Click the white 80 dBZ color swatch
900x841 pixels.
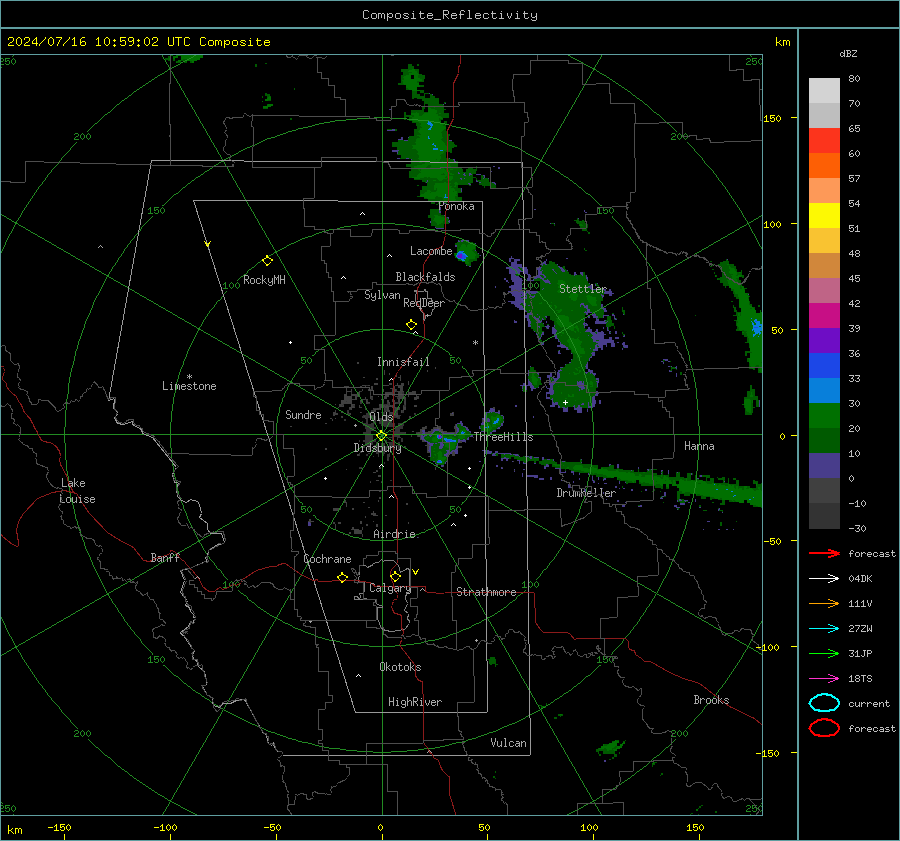(x=824, y=90)
